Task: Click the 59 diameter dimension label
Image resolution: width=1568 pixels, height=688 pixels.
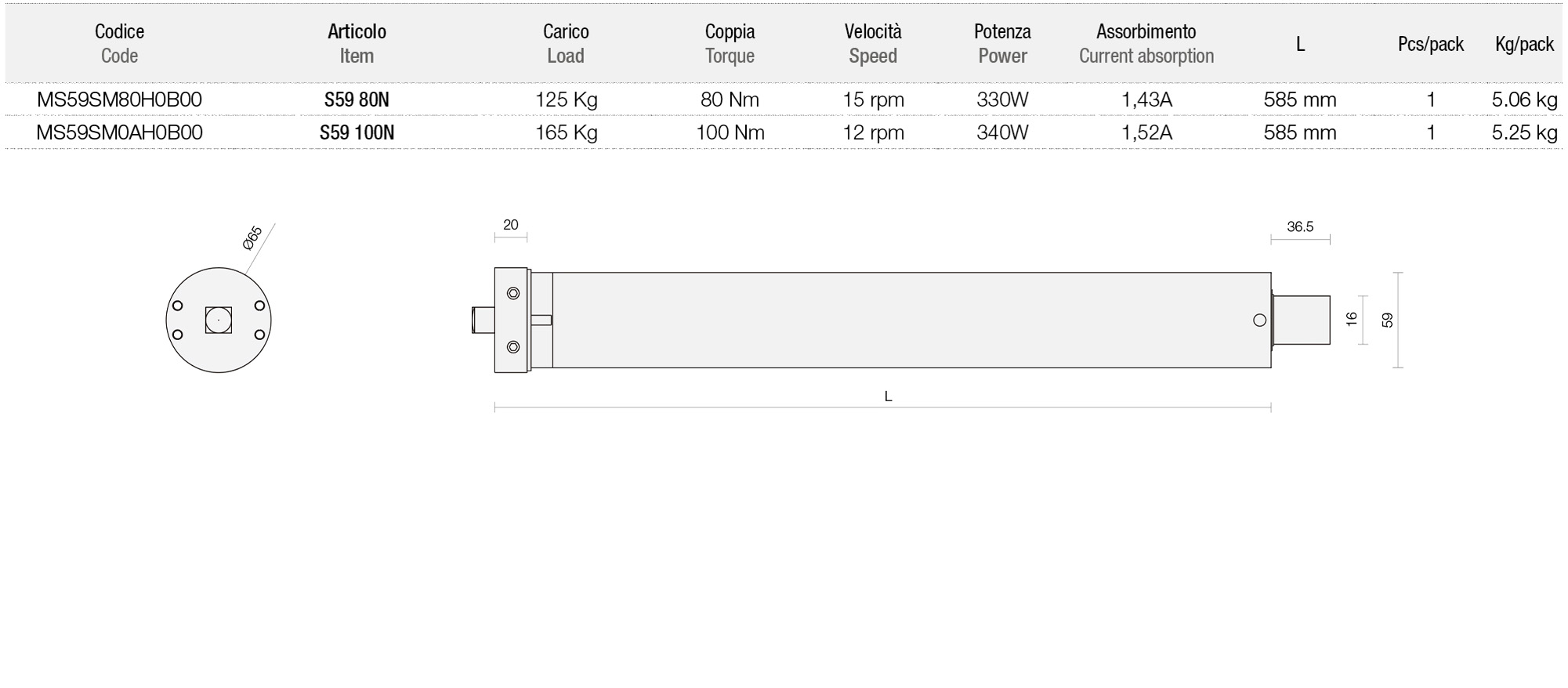Action: (1388, 320)
